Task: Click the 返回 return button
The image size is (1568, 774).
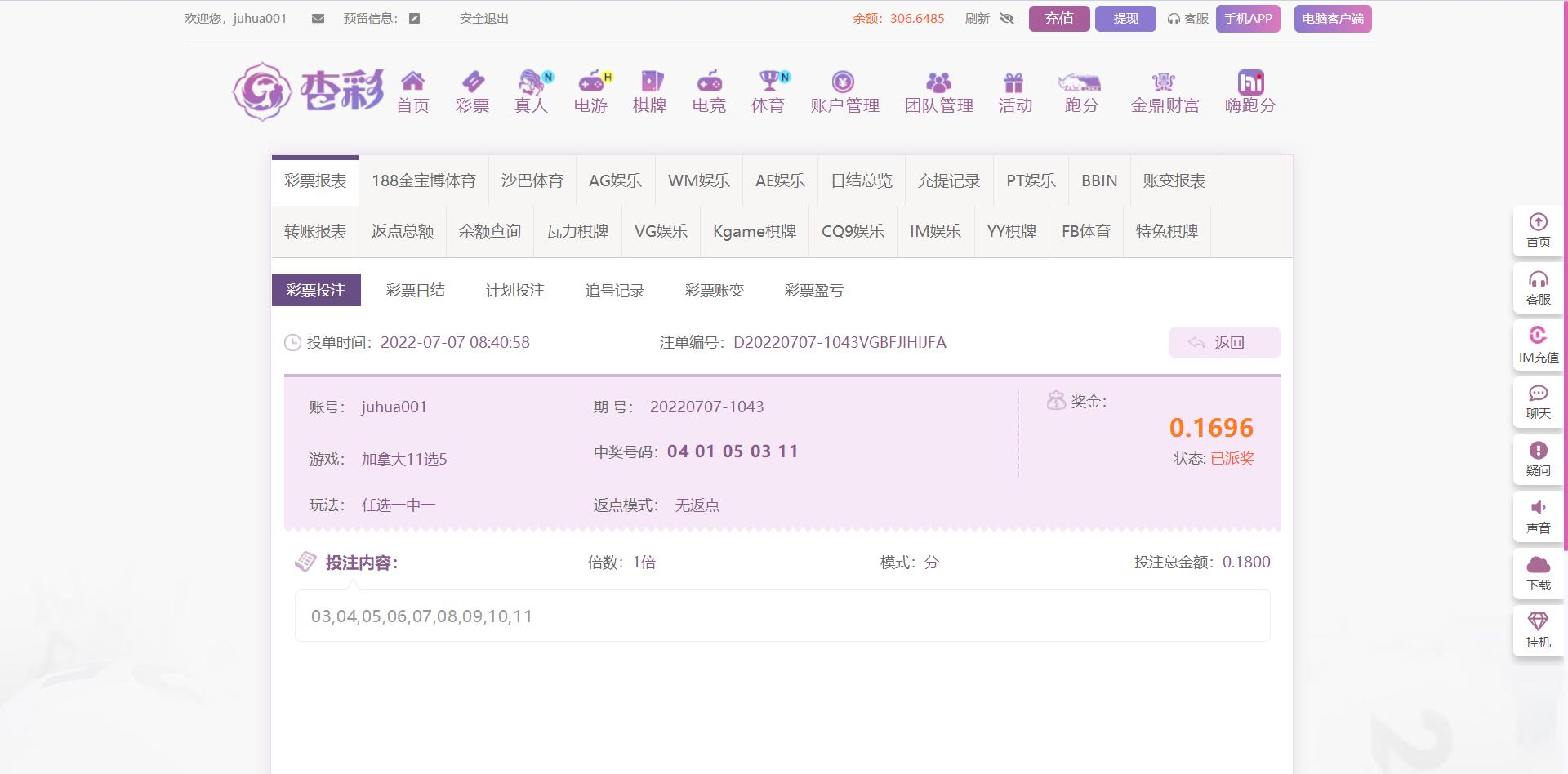Action: [x=1224, y=342]
